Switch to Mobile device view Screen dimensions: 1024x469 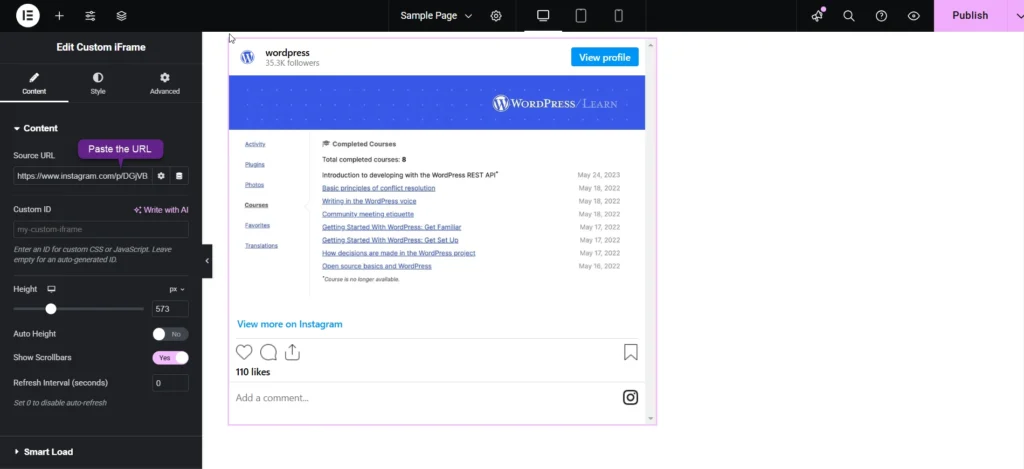pyautogui.click(x=618, y=16)
